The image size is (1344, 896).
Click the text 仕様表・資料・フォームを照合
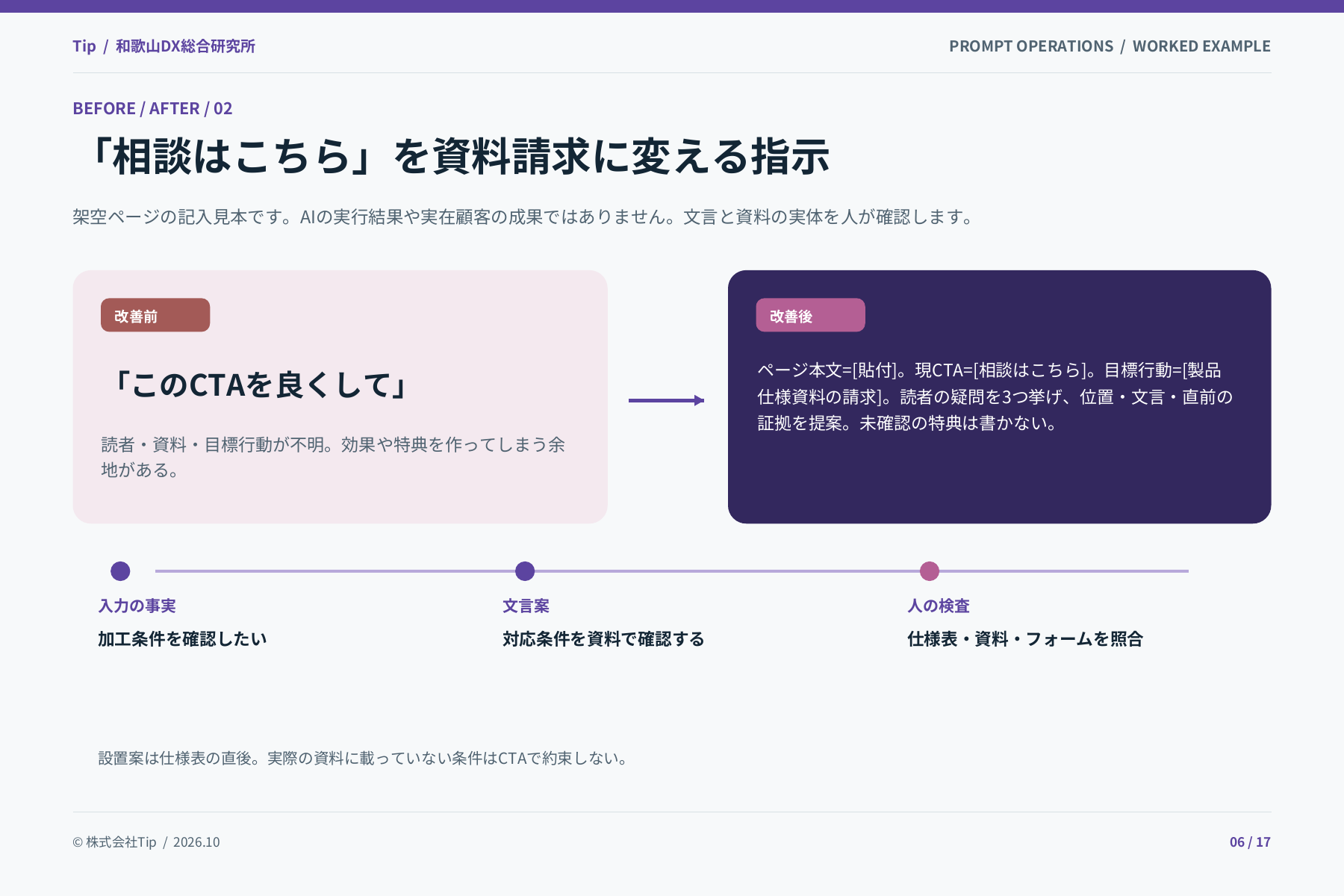coord(1025,639)
